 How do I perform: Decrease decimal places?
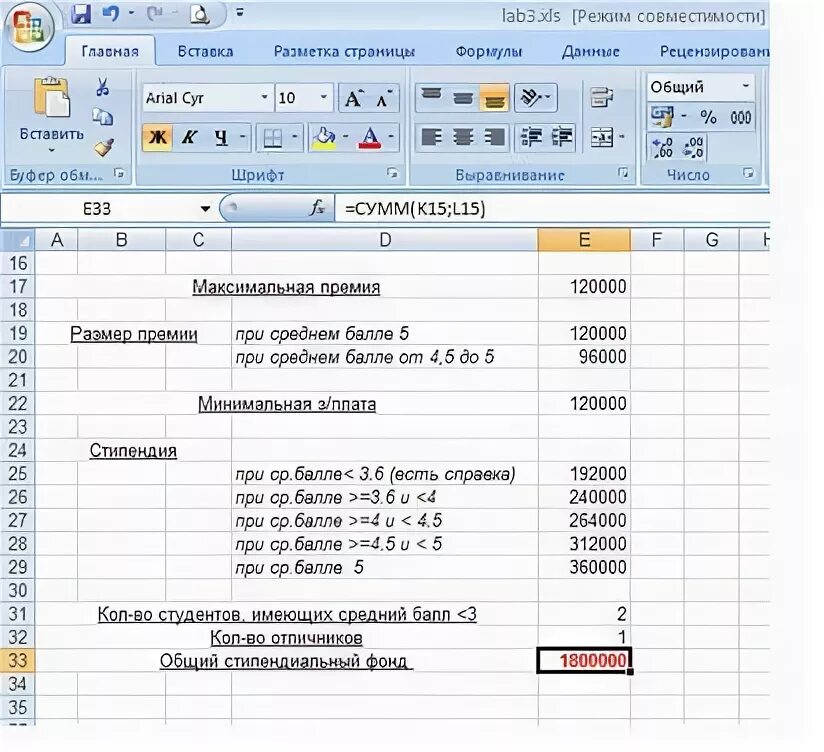click(x=693, y=148)
